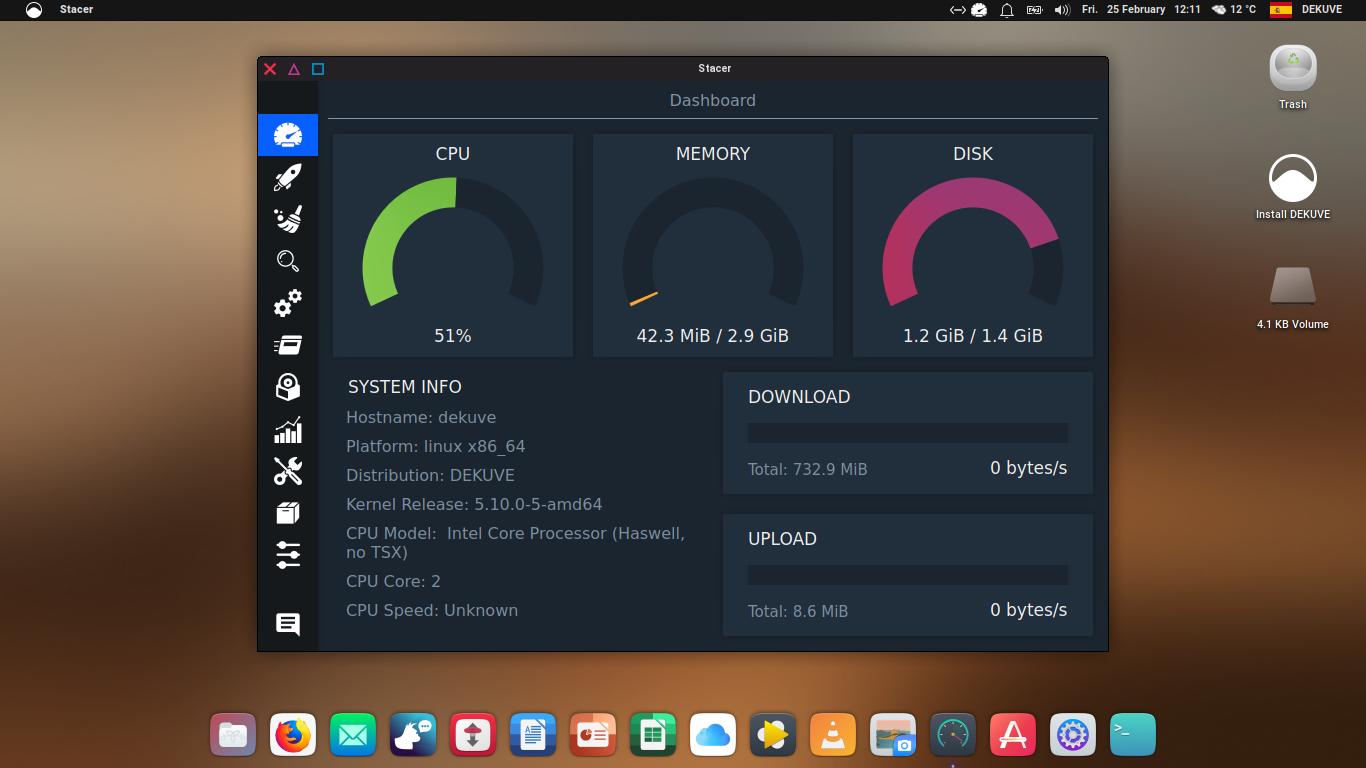Open file manager from the dock
Viewport: 1366px width, 768px height.
233,736
